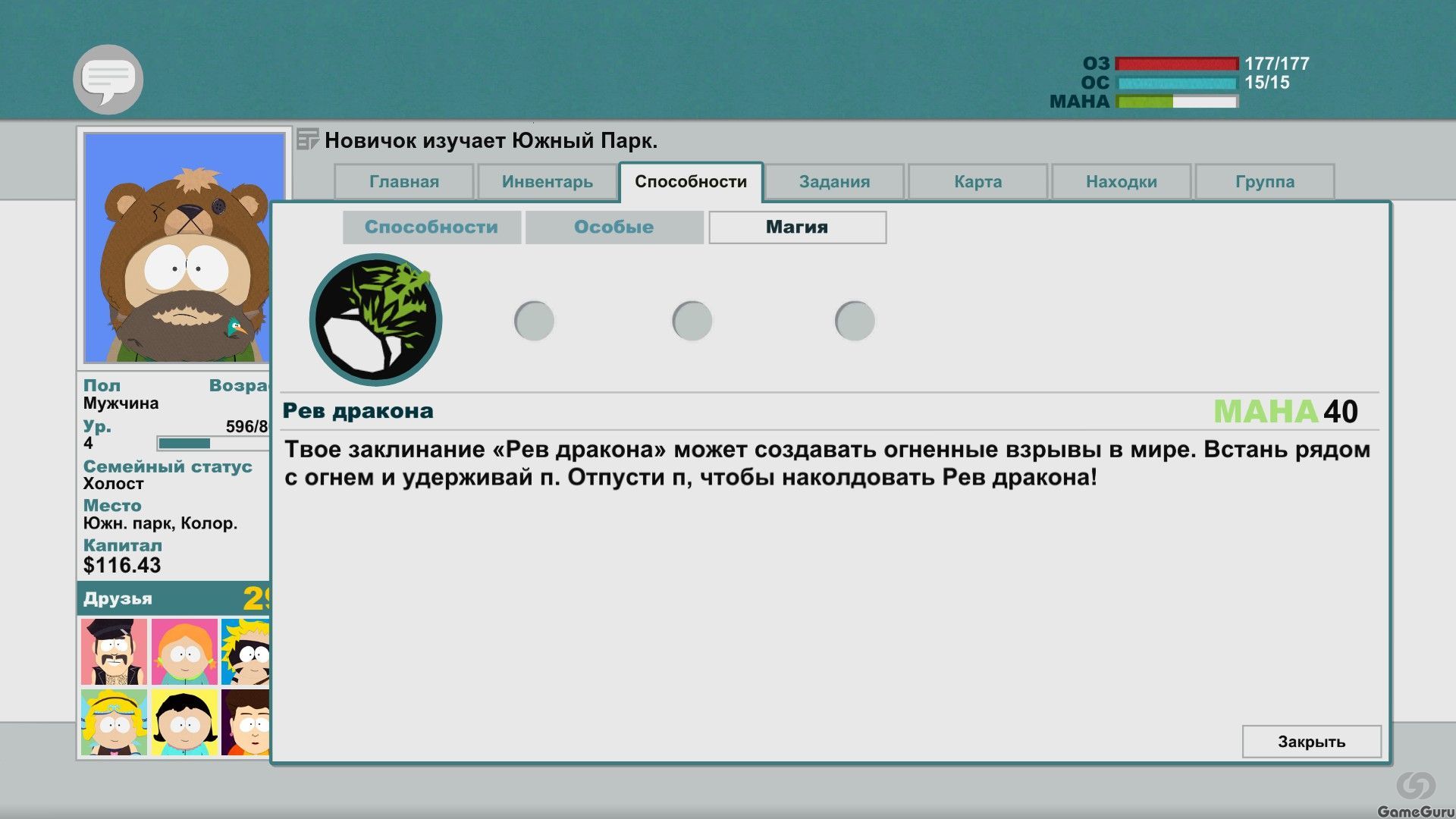The width and height of the screenshot is (1456, 819).
Task: Click the Капитал label
Action: pos(122,545)
